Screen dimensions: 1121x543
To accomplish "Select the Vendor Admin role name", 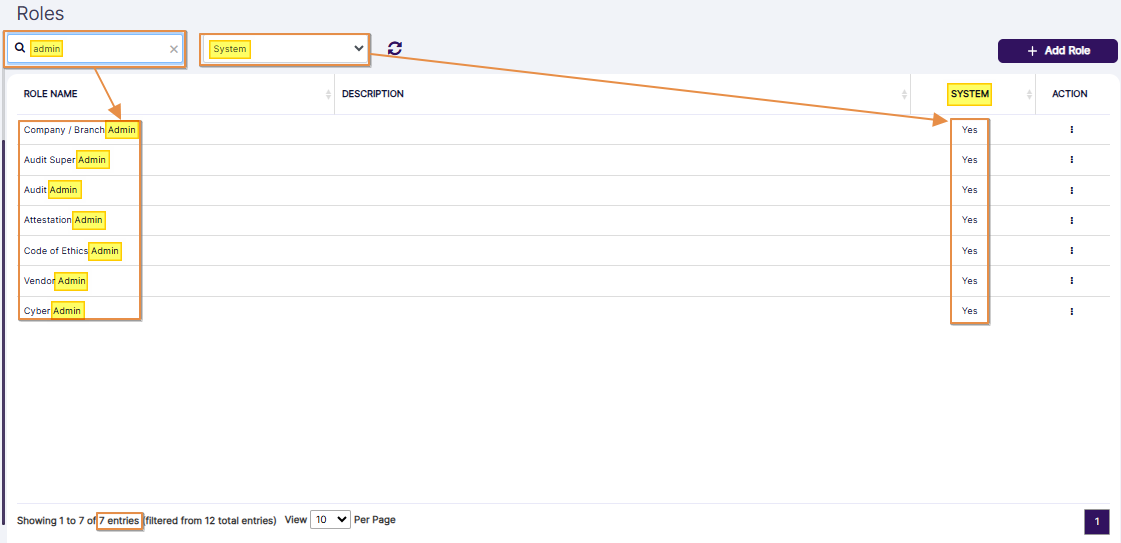I will 54,281.
